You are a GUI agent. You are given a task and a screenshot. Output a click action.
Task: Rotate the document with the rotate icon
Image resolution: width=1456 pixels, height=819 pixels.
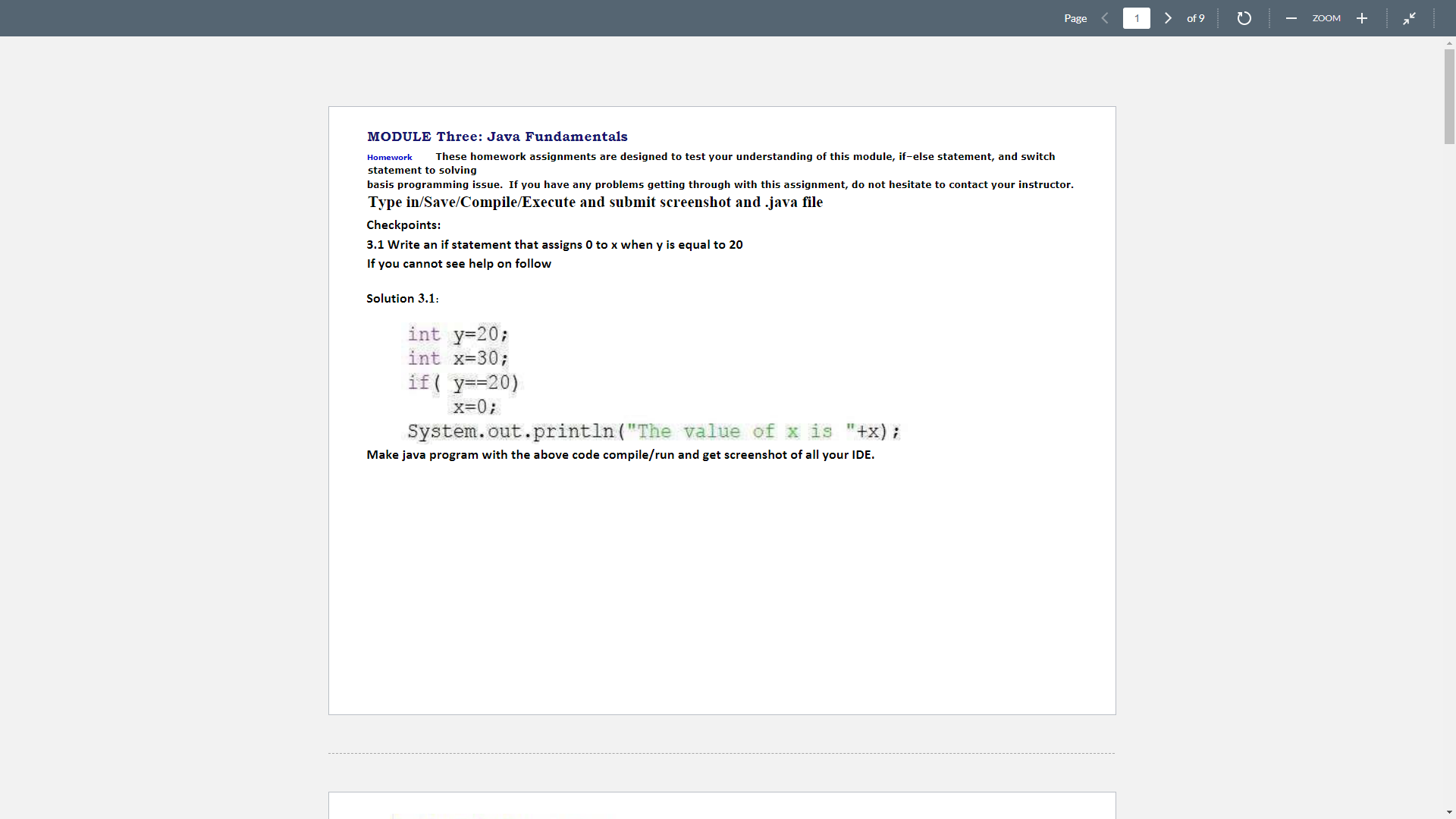tap(1244, 18)
